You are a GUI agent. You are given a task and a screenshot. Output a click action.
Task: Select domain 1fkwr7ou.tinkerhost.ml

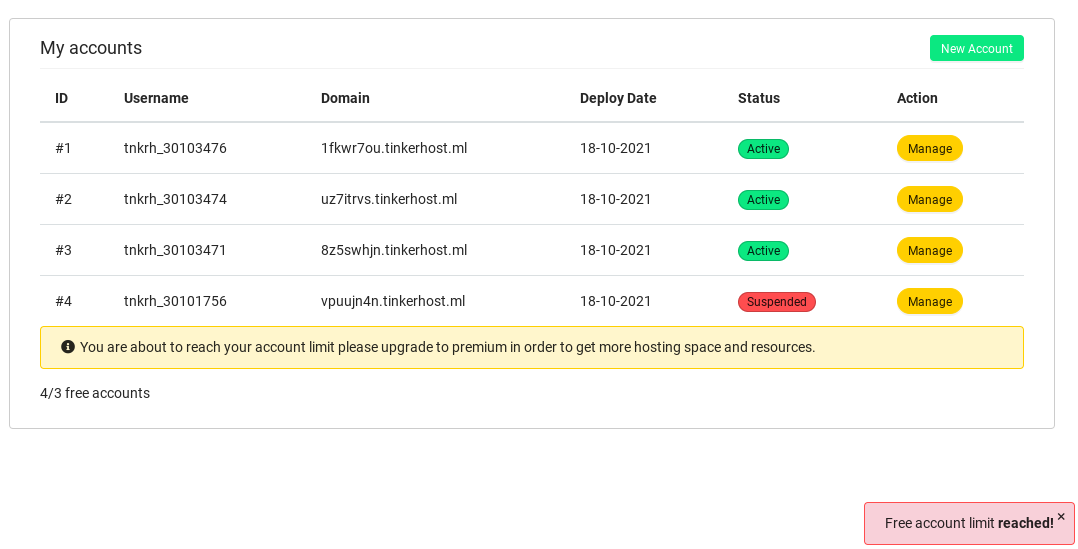[394, 148]
